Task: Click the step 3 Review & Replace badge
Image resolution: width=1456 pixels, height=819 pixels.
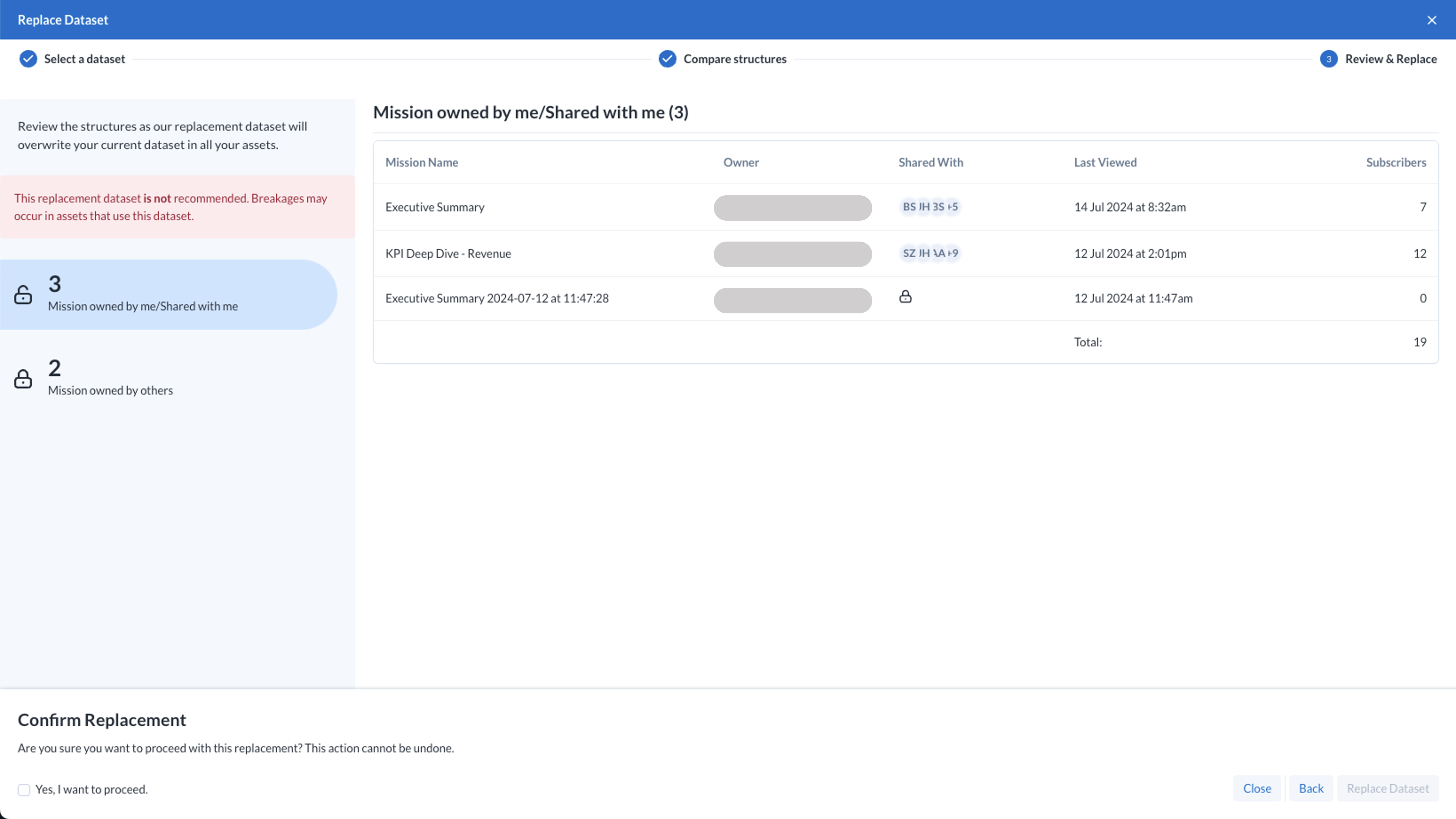Action: [x=1328, y=59]
